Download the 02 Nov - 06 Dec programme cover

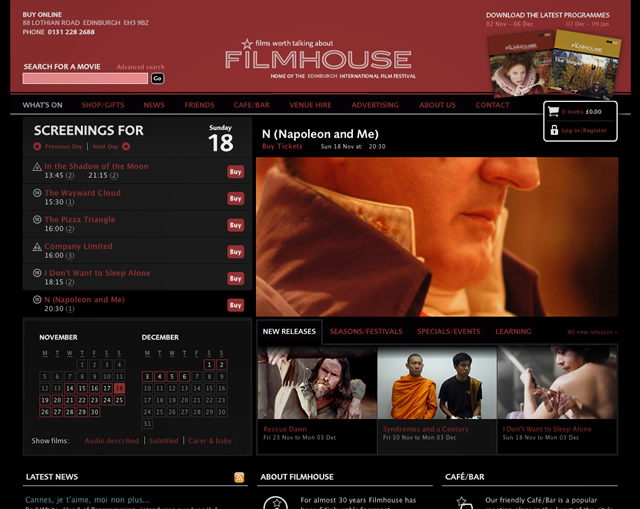pos(521,64)
